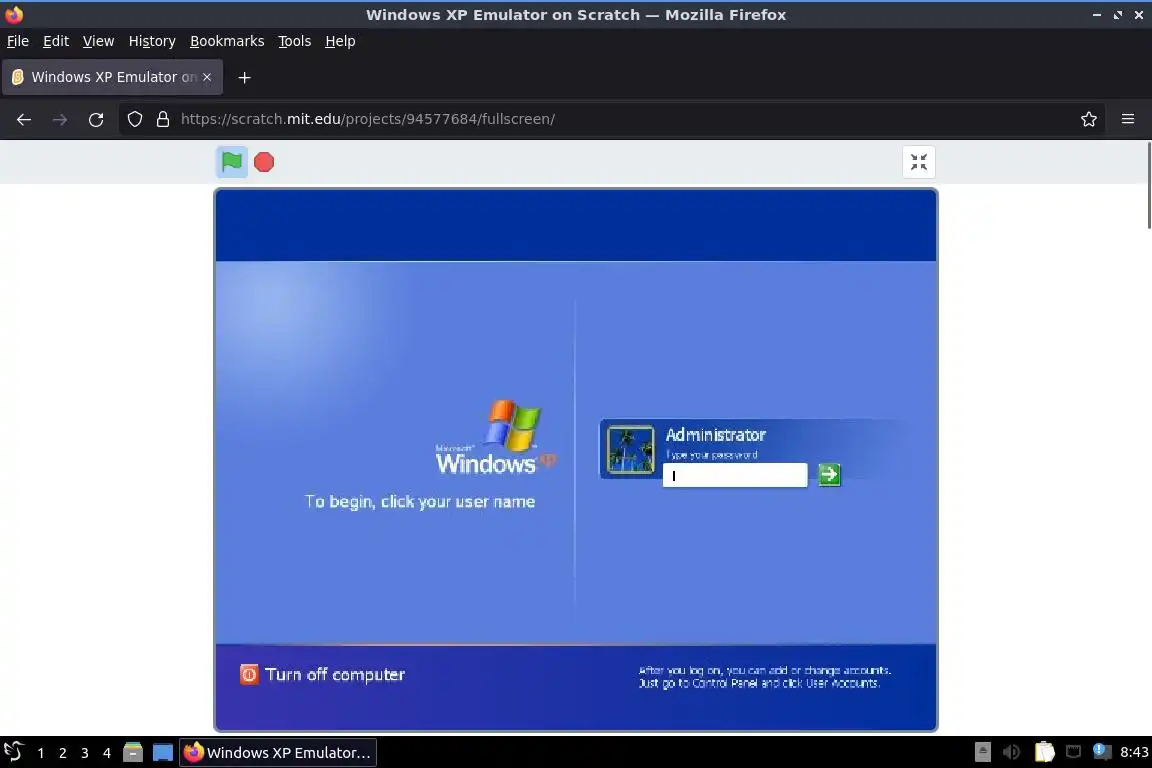This screenshot has width=1152, height=768.
Task: Select the Windows XP Emulator tab
Action: tap(112, 77)
